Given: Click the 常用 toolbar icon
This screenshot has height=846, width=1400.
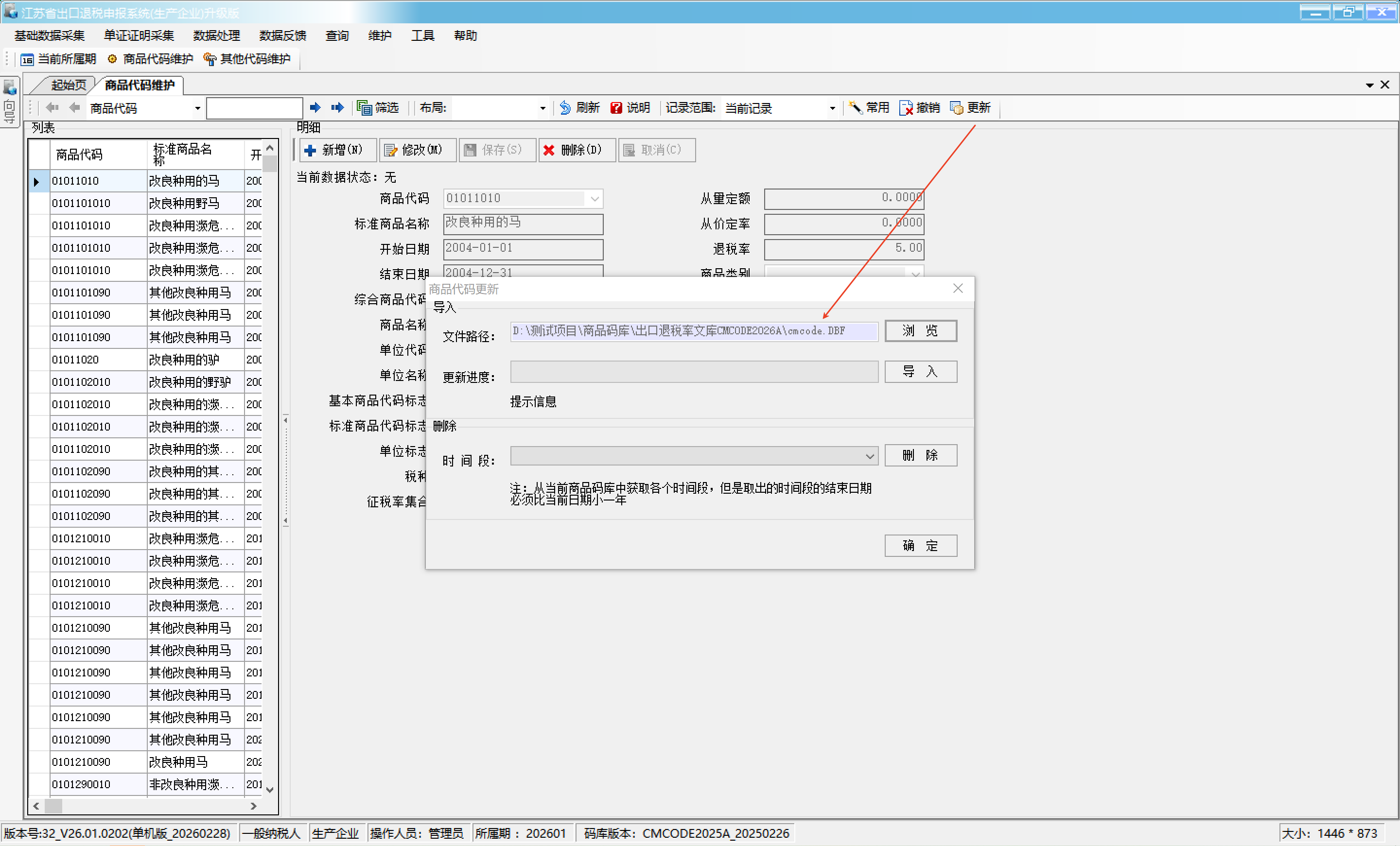Looking at the screenshot, I should [855, 107].
